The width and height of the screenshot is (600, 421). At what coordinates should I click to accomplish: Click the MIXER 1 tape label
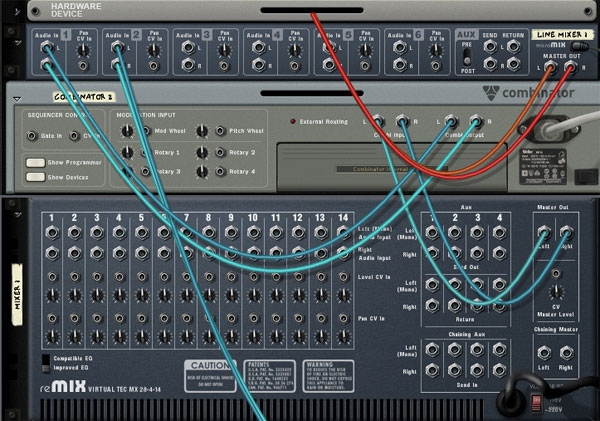(17, 294)
